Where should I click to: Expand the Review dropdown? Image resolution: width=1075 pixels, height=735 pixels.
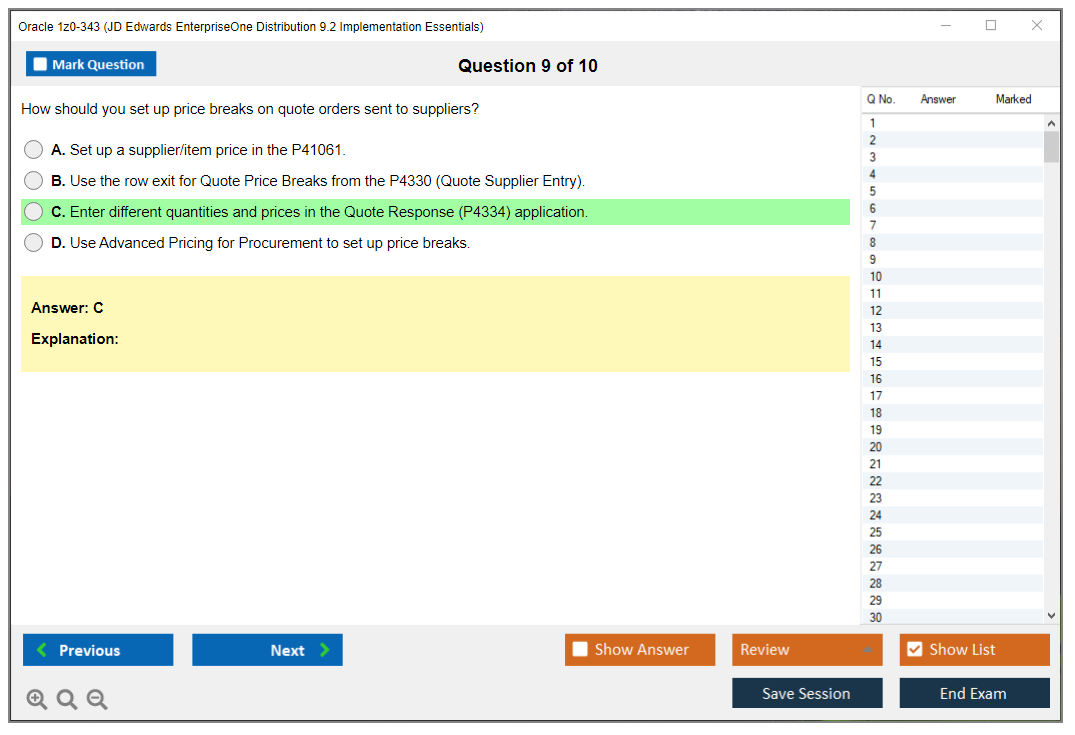(867, 650)
